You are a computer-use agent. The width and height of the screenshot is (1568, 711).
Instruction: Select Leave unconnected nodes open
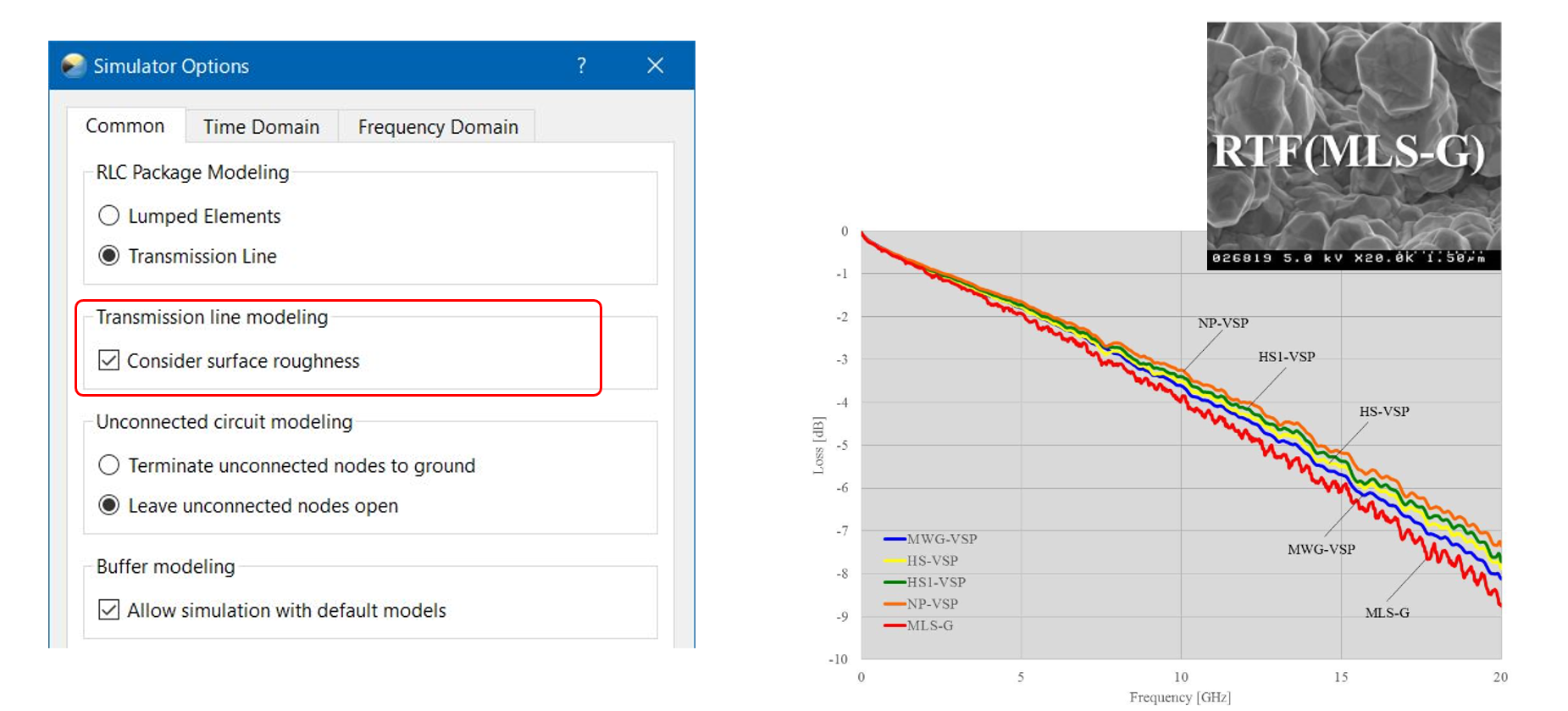click(x=109, y=506)
